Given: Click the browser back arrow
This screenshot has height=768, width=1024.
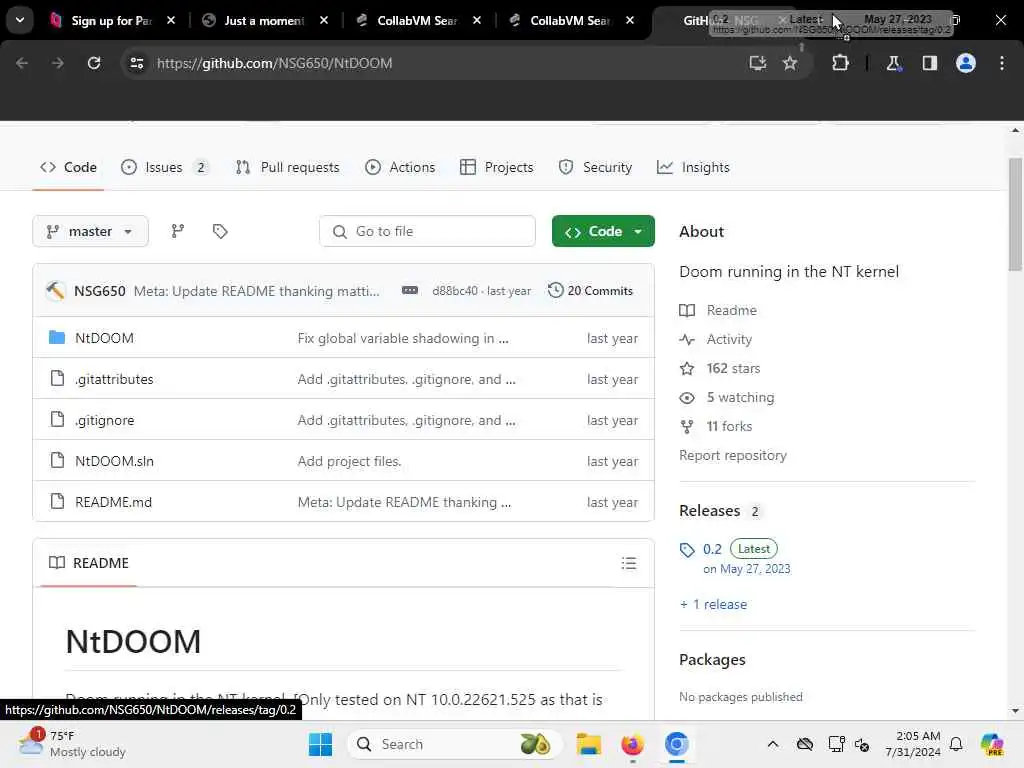Looking at the screenshot, I should coord(22,63).
